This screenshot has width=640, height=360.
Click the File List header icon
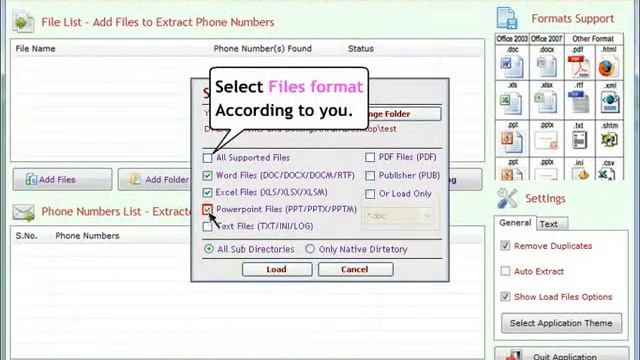coord(23,22)
